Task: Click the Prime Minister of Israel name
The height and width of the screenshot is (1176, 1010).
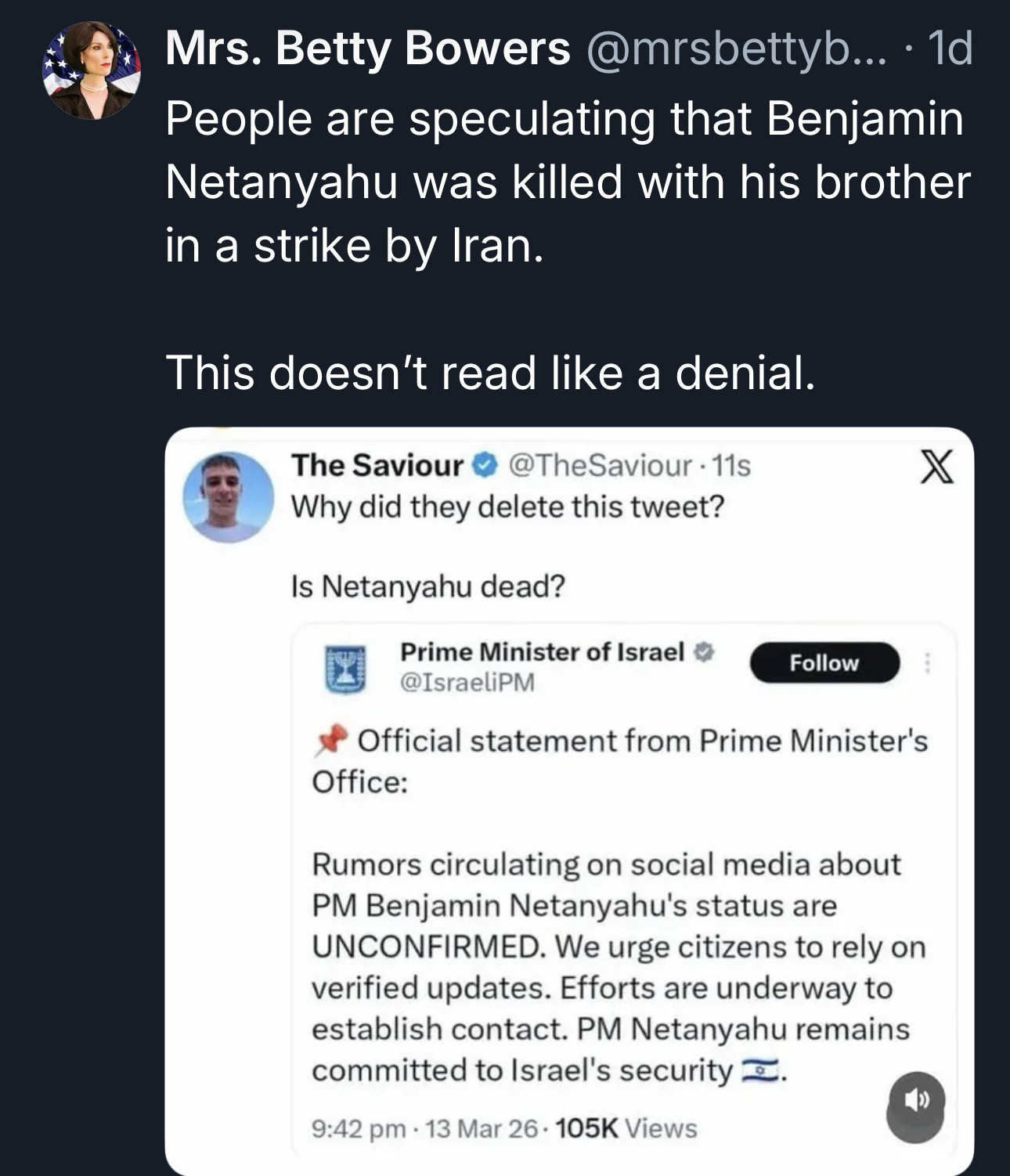Action: (542, 651)
